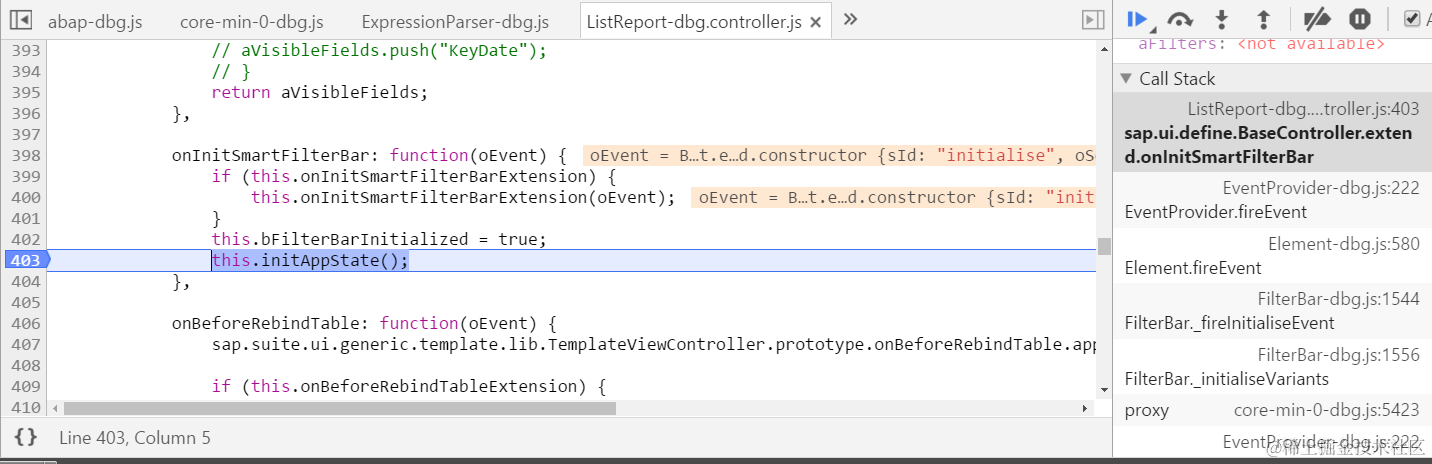Set a breakpoint on line 407

point(25,344)
